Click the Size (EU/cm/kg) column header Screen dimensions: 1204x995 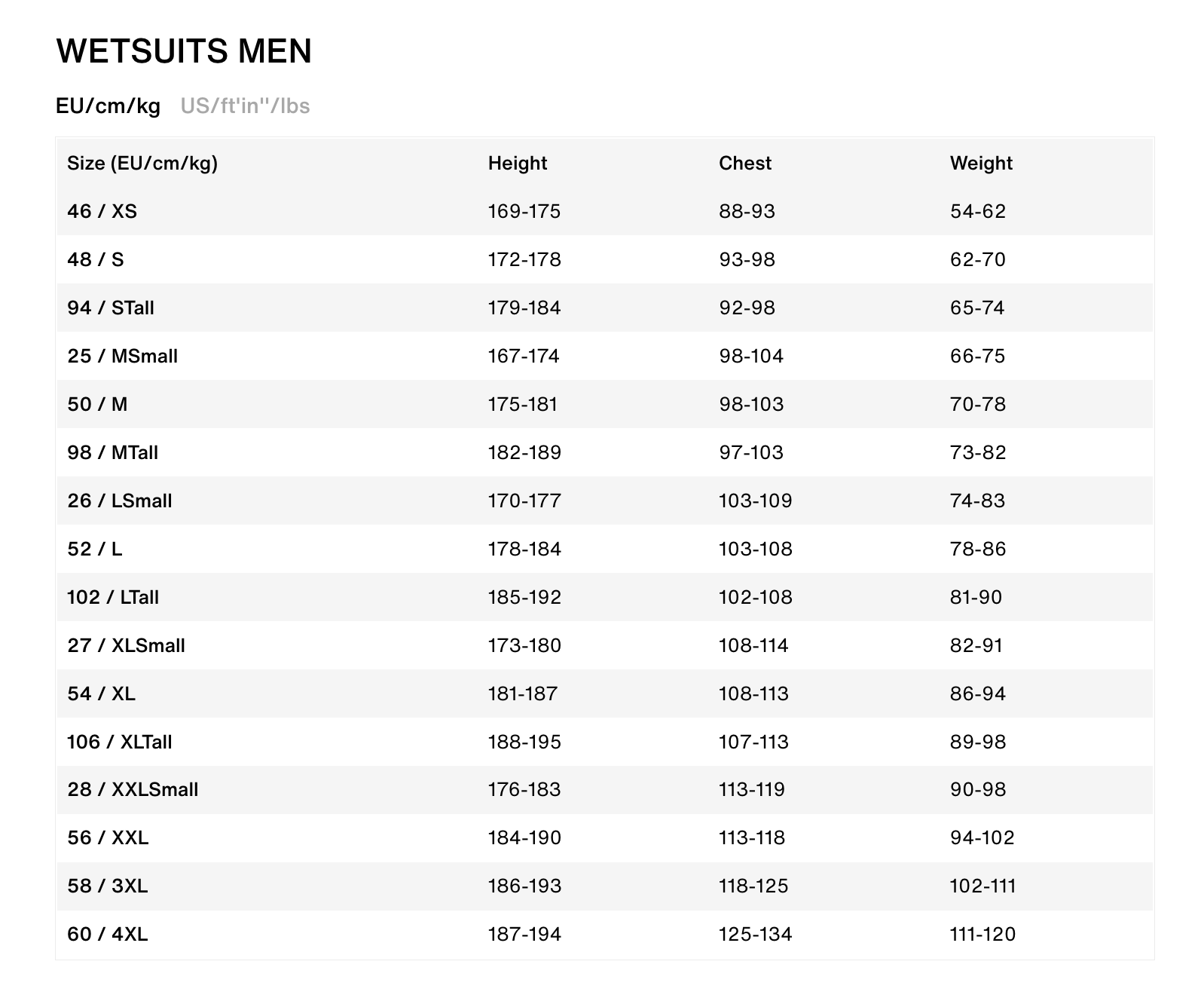pos(142,163)
